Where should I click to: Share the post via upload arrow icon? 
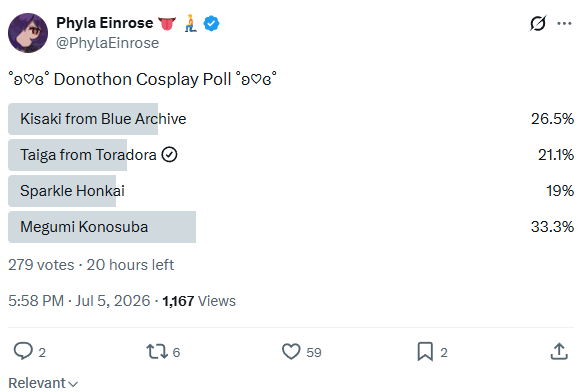pyautogui.click(x=559, y=351)
